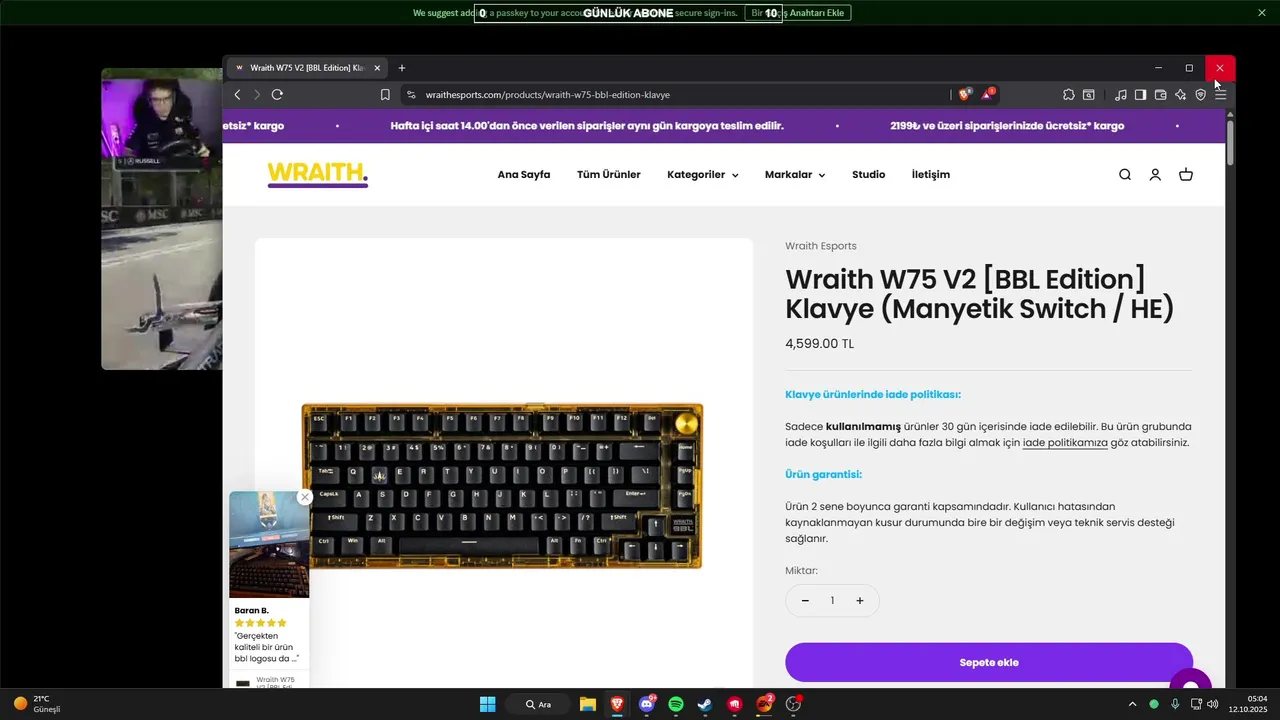
Task: Click the keyboard product image
Action: (502, 486)
